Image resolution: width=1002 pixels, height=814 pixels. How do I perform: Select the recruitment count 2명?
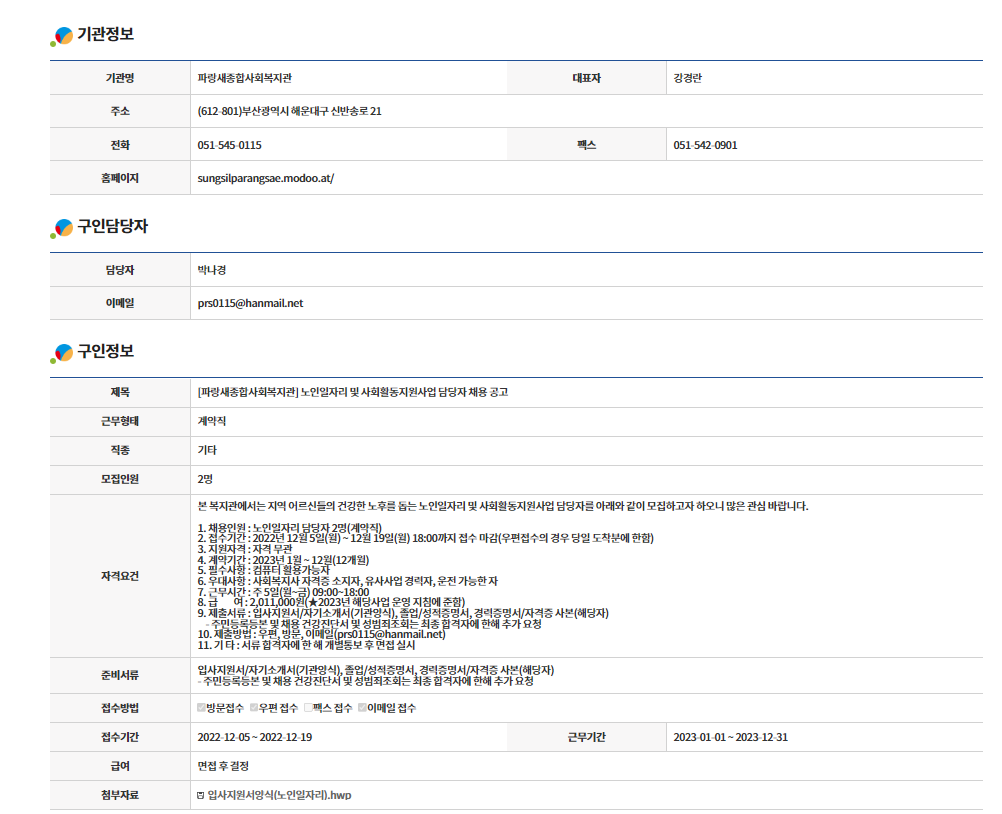[x=205, y=479]
